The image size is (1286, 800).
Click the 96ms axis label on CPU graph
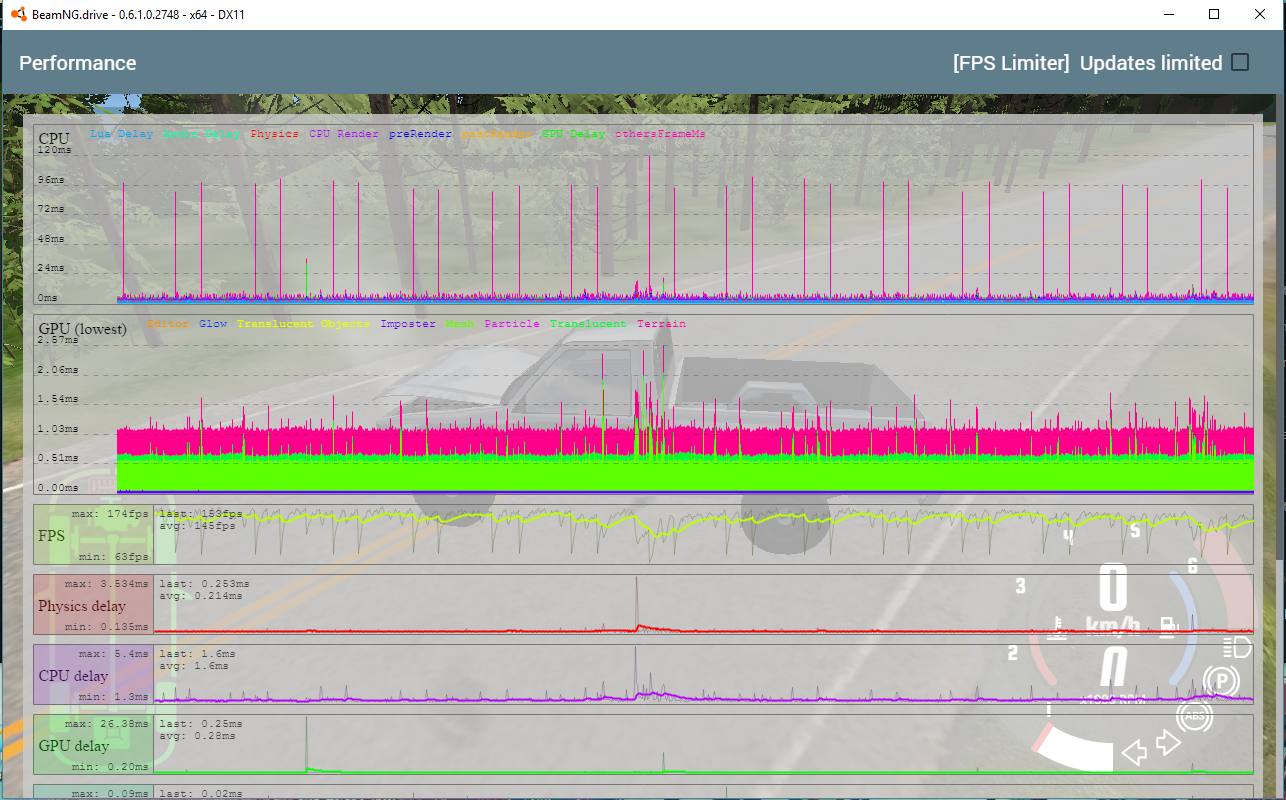tap(50, 180)
